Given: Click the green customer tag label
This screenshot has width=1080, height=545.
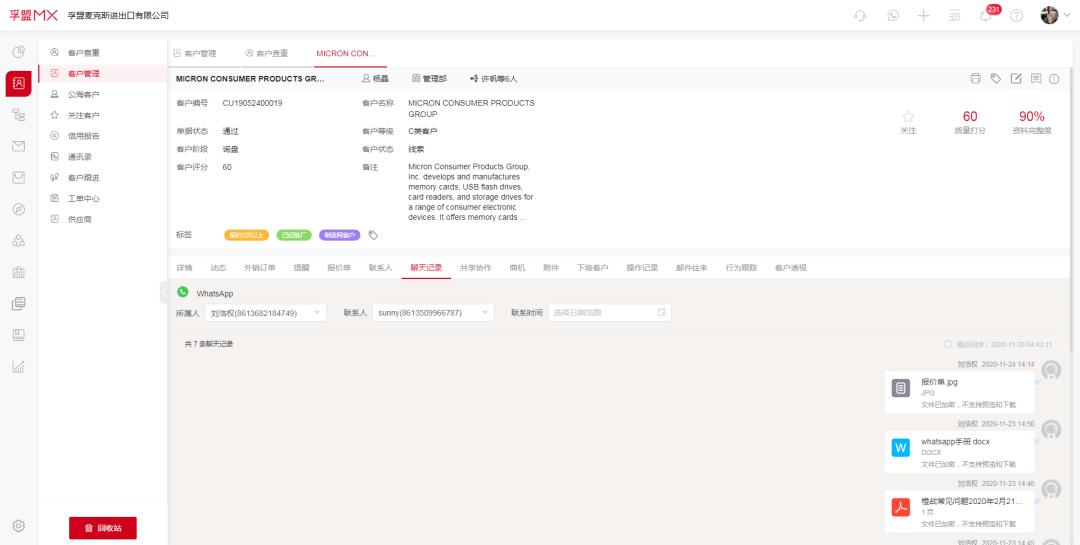Looking at the screenshot, I should pyautogui.click(x=294, y=235).
